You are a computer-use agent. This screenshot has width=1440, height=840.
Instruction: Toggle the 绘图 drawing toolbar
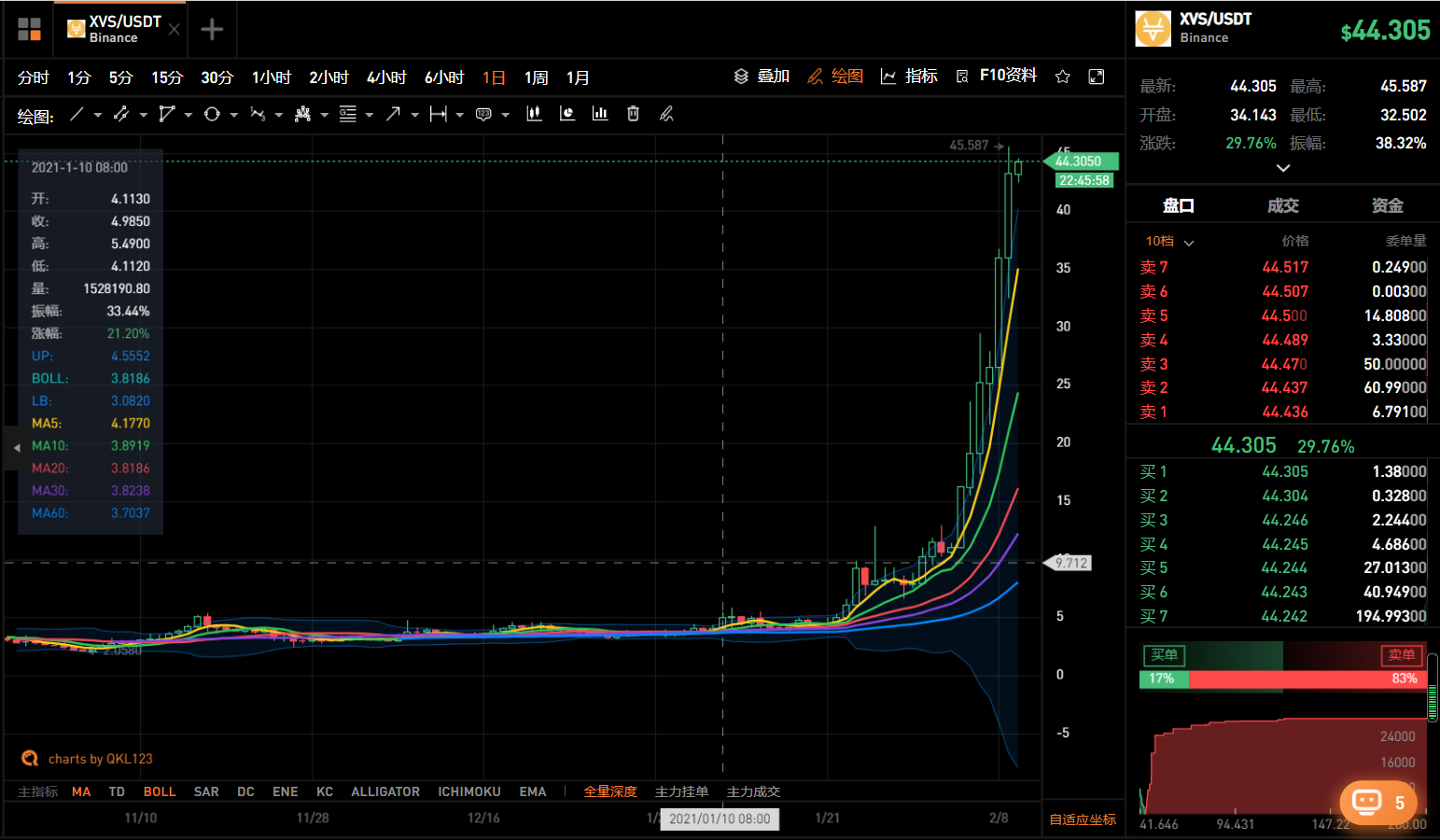835,77
